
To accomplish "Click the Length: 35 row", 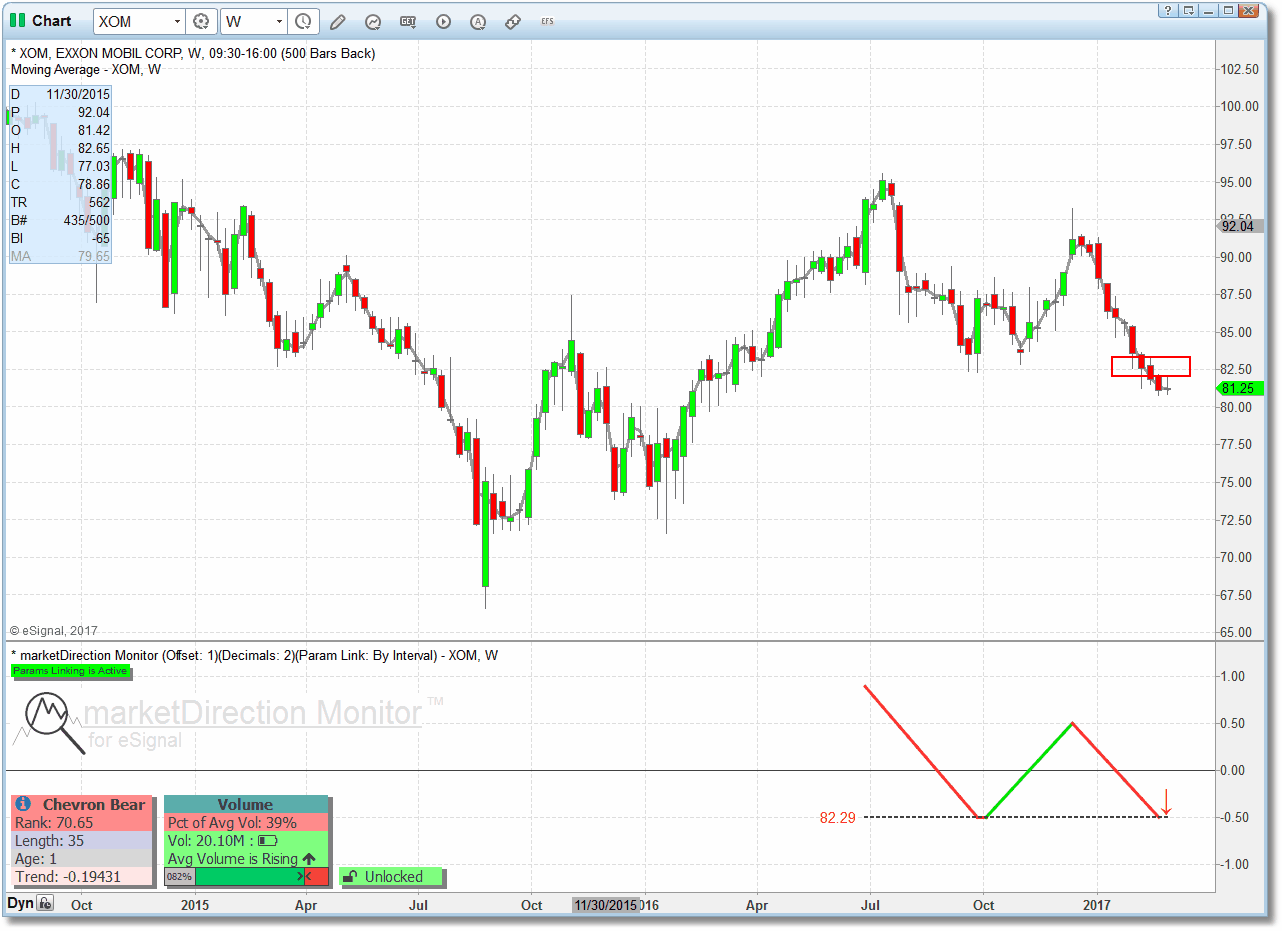I will [x=82, y=841].
